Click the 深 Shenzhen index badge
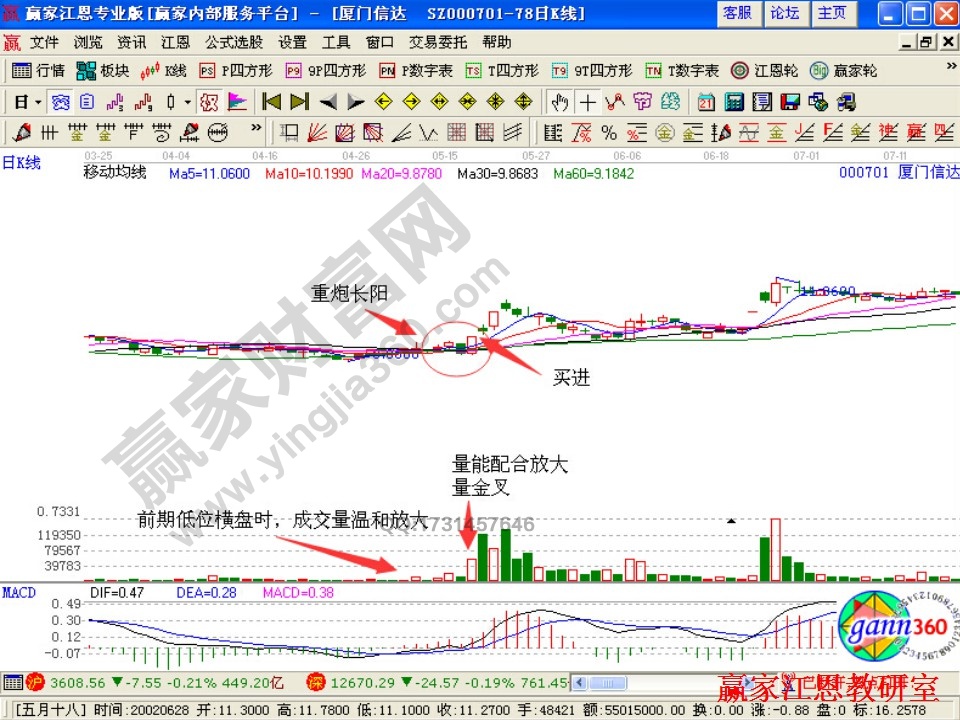 tap(315, 682)
